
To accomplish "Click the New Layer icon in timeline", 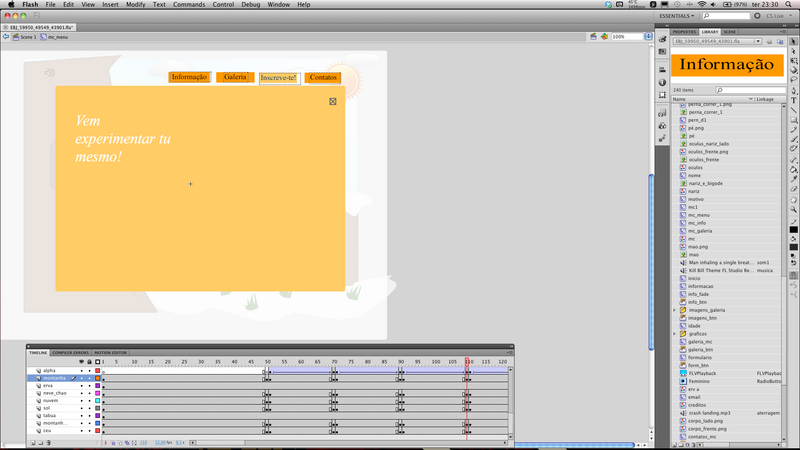I will tap(33, 442).
